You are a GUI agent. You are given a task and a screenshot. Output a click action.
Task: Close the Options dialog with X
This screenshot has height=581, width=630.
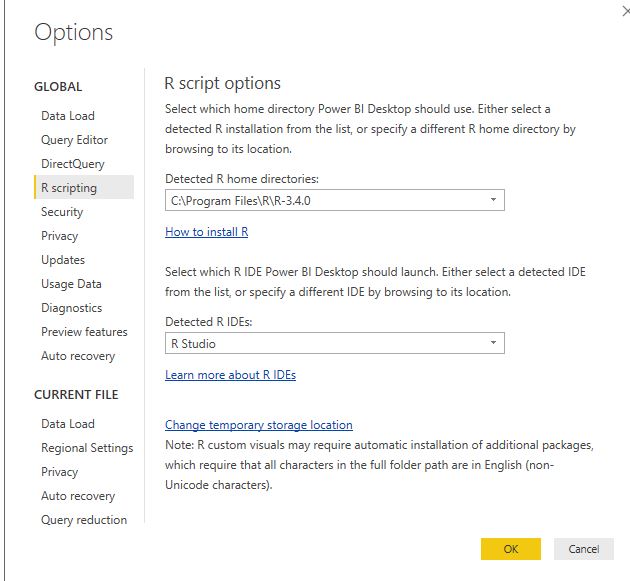coord(625,11)
